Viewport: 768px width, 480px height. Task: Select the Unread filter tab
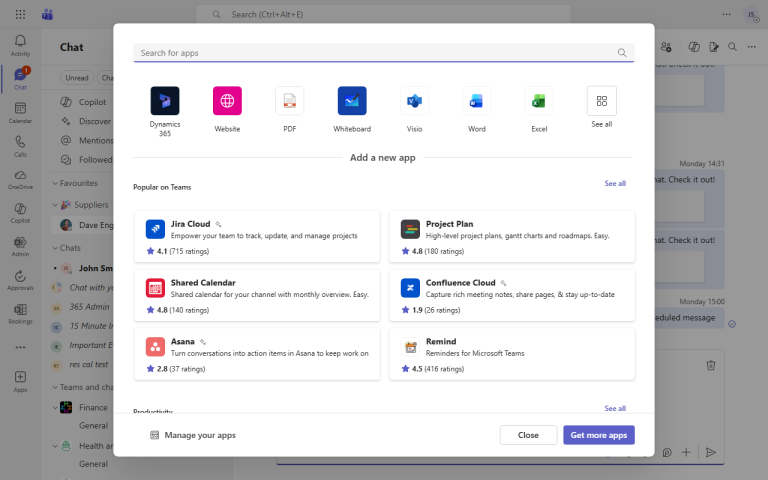(x=76, y=77)
